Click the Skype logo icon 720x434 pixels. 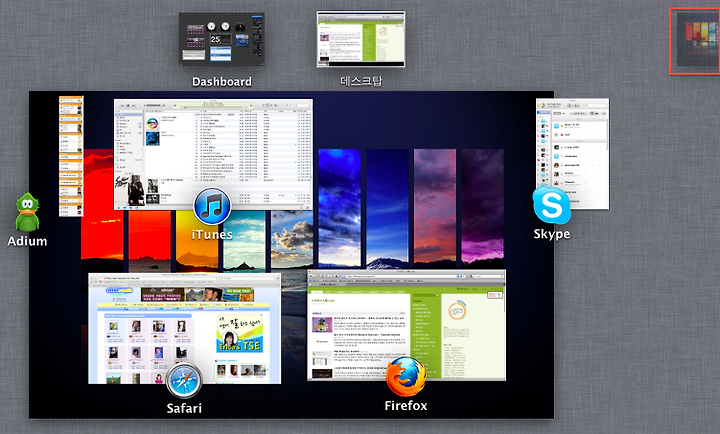tap(551, 205)
